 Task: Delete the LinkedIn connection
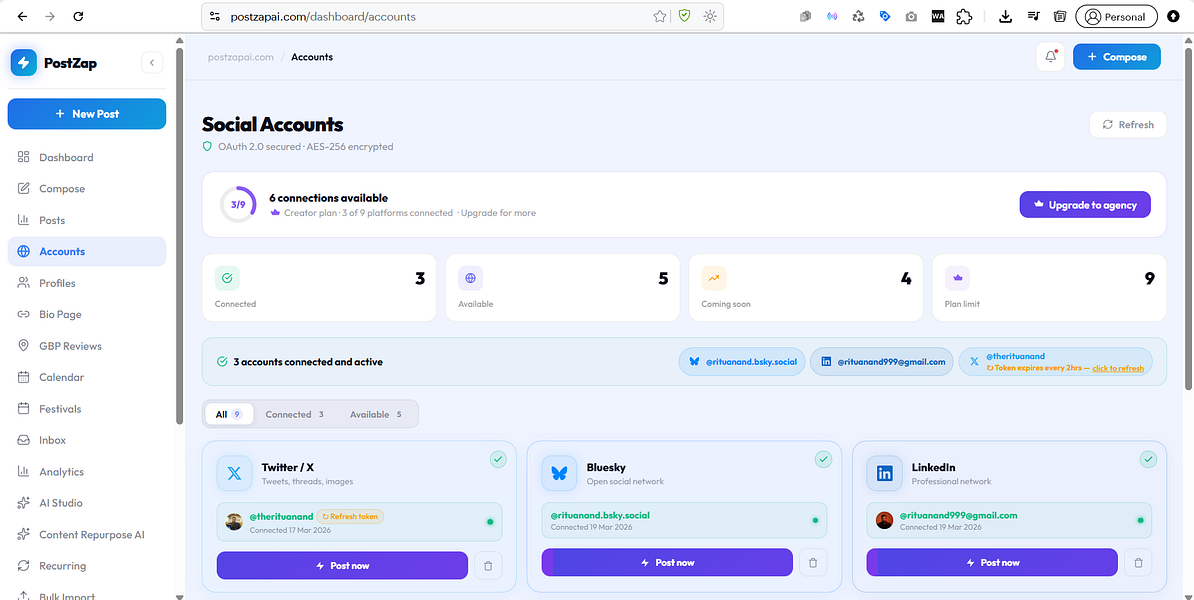coord(1138,563)
